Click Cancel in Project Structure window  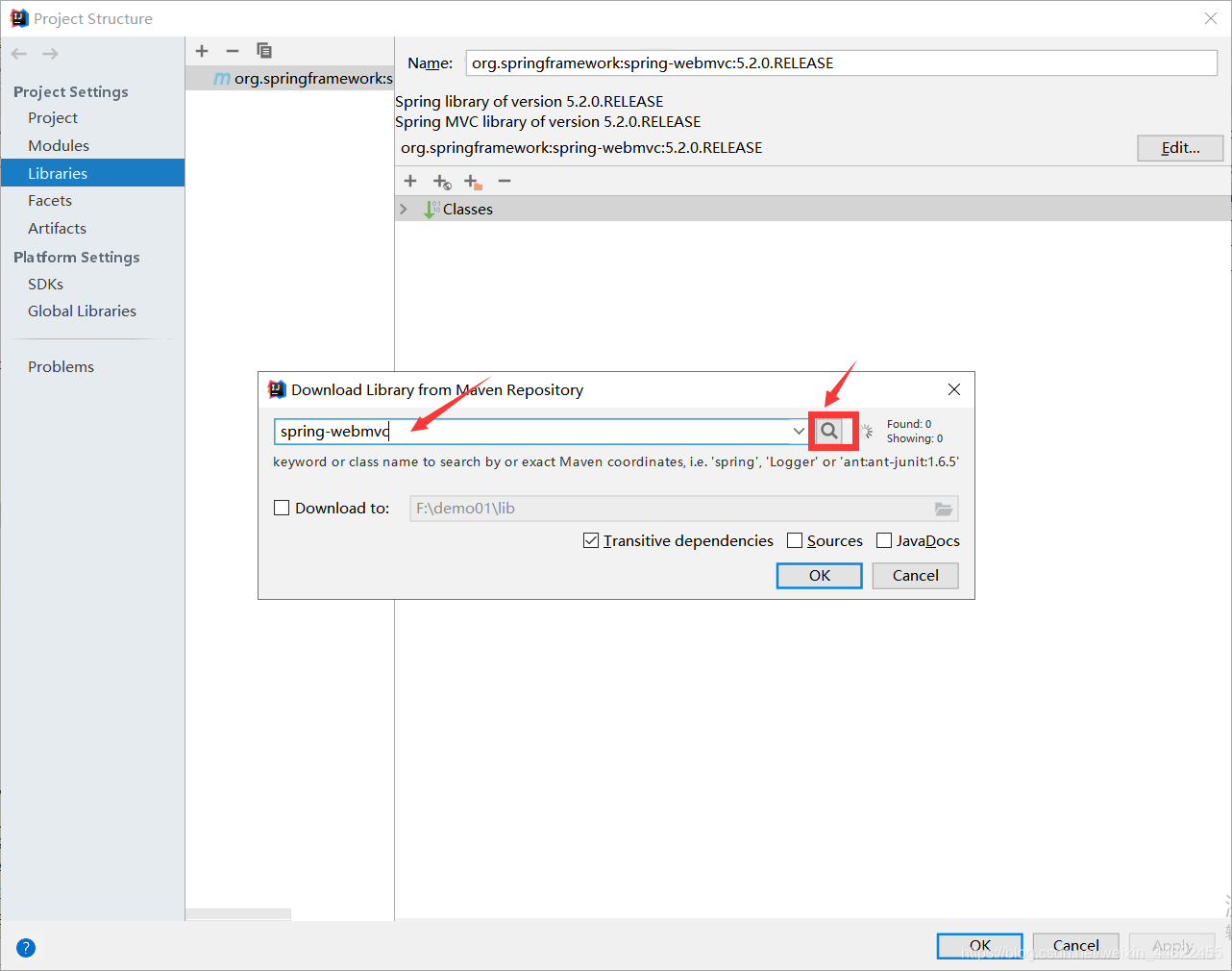[x=1075, y=945]
